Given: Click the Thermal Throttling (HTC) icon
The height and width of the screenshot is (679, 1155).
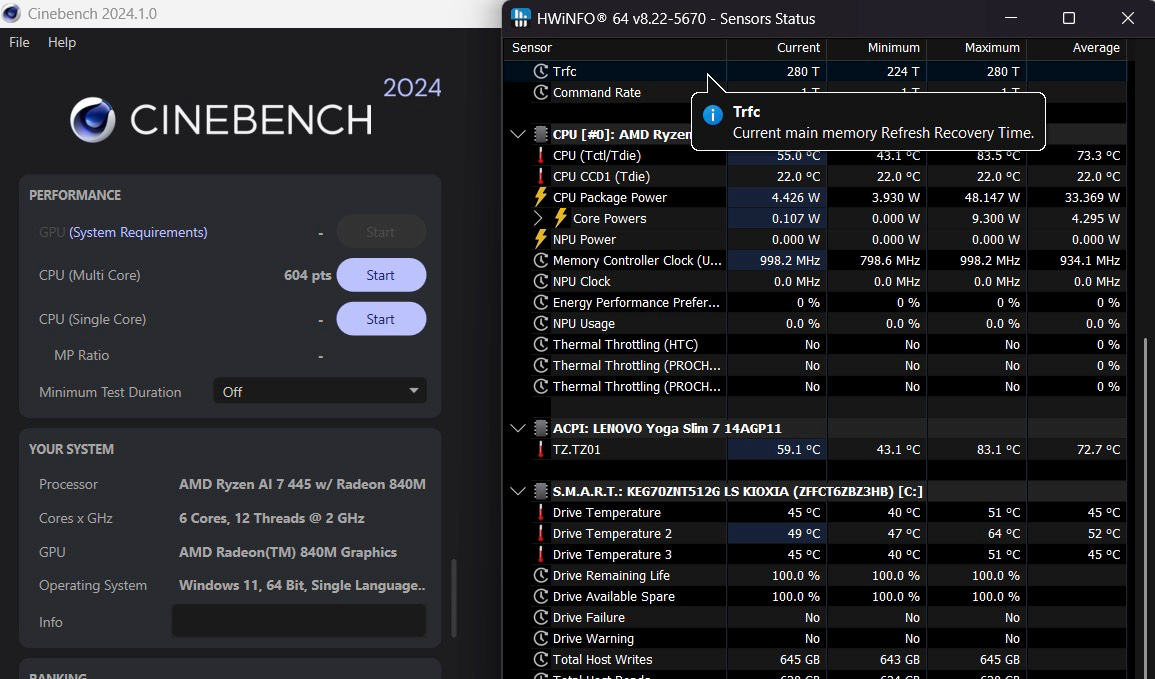Looking at the screenshot, I should click(x=541, y=345).
